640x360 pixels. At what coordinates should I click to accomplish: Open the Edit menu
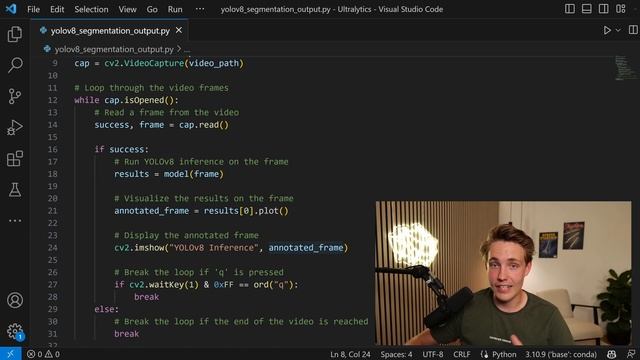point(57,9)
